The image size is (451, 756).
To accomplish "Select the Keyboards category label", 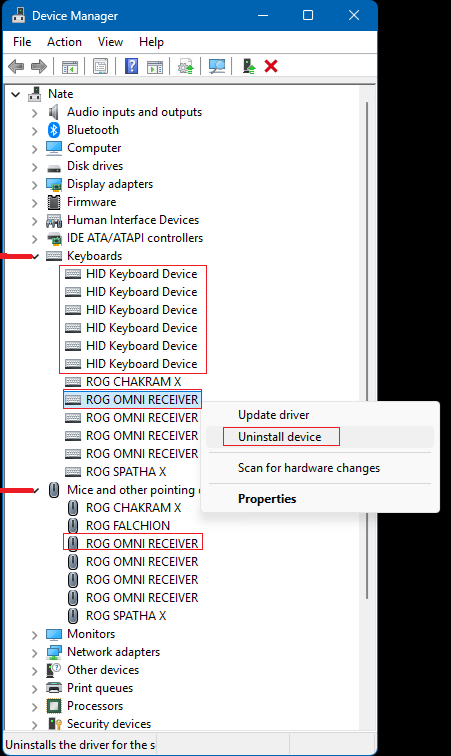I will [95, 256].
